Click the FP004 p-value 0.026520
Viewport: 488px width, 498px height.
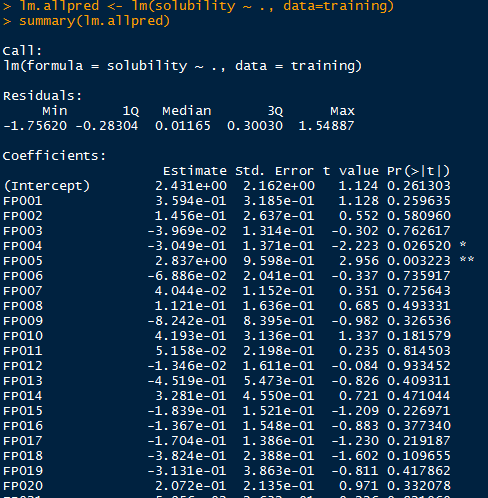[x=419, y=246]
